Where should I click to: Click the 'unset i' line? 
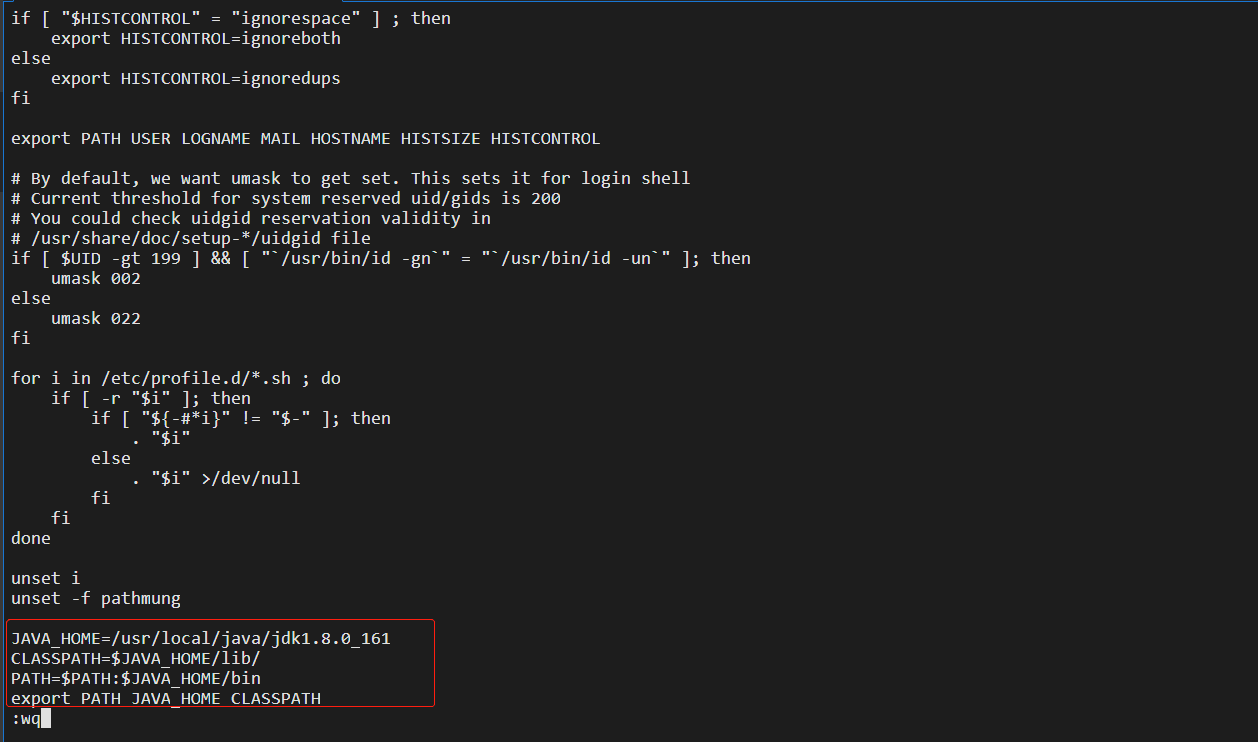46,578
